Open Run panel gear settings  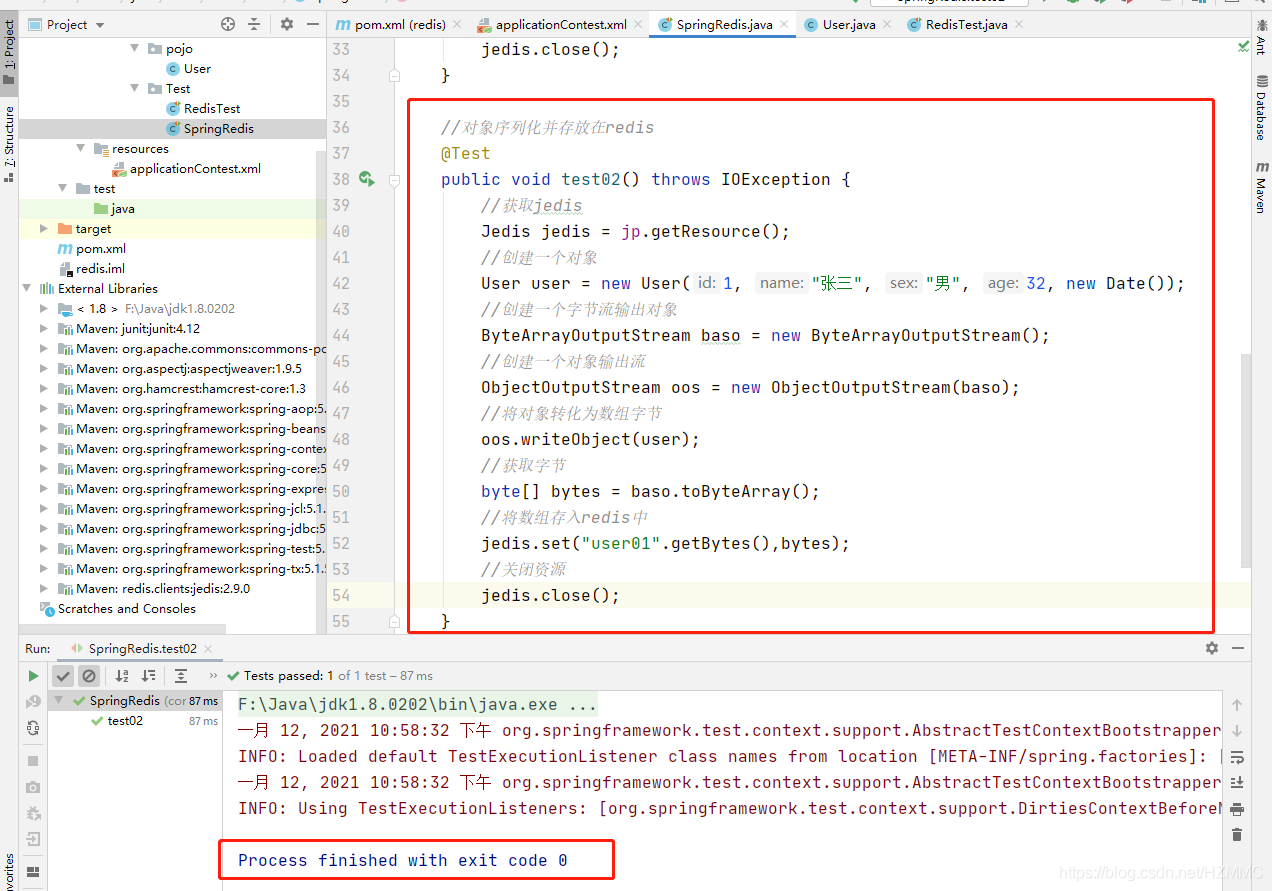(x=1212, y=648)
